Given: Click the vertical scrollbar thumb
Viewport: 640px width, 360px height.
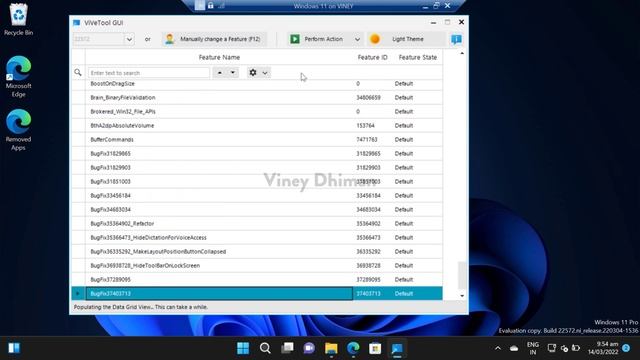Looking at the screenshot, I should pyautogui.click(x=462, y=275).
